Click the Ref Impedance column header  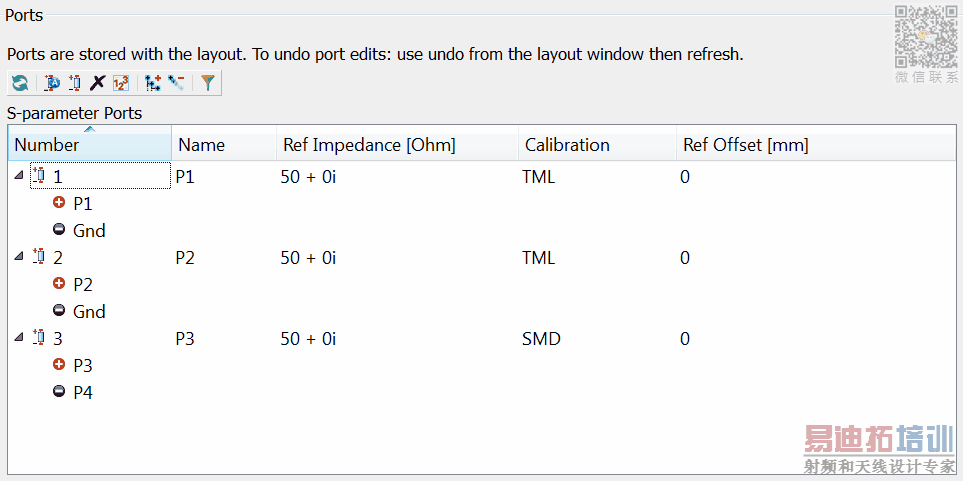coord(369,145)
